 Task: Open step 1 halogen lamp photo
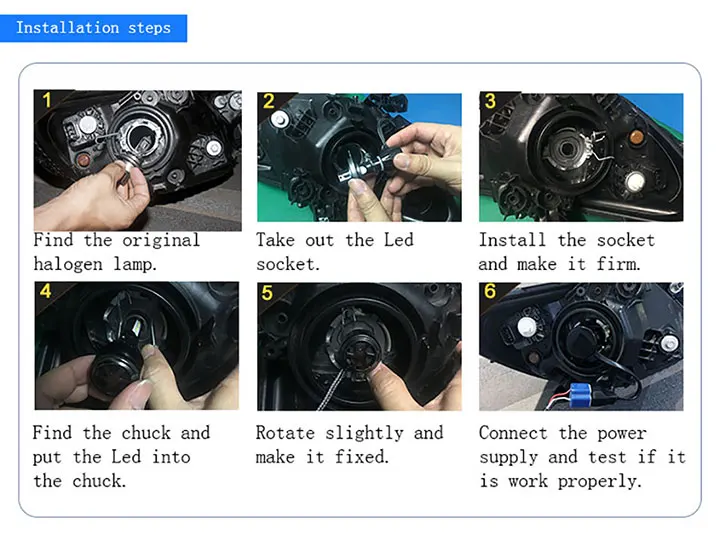click(x=137, y=160)
